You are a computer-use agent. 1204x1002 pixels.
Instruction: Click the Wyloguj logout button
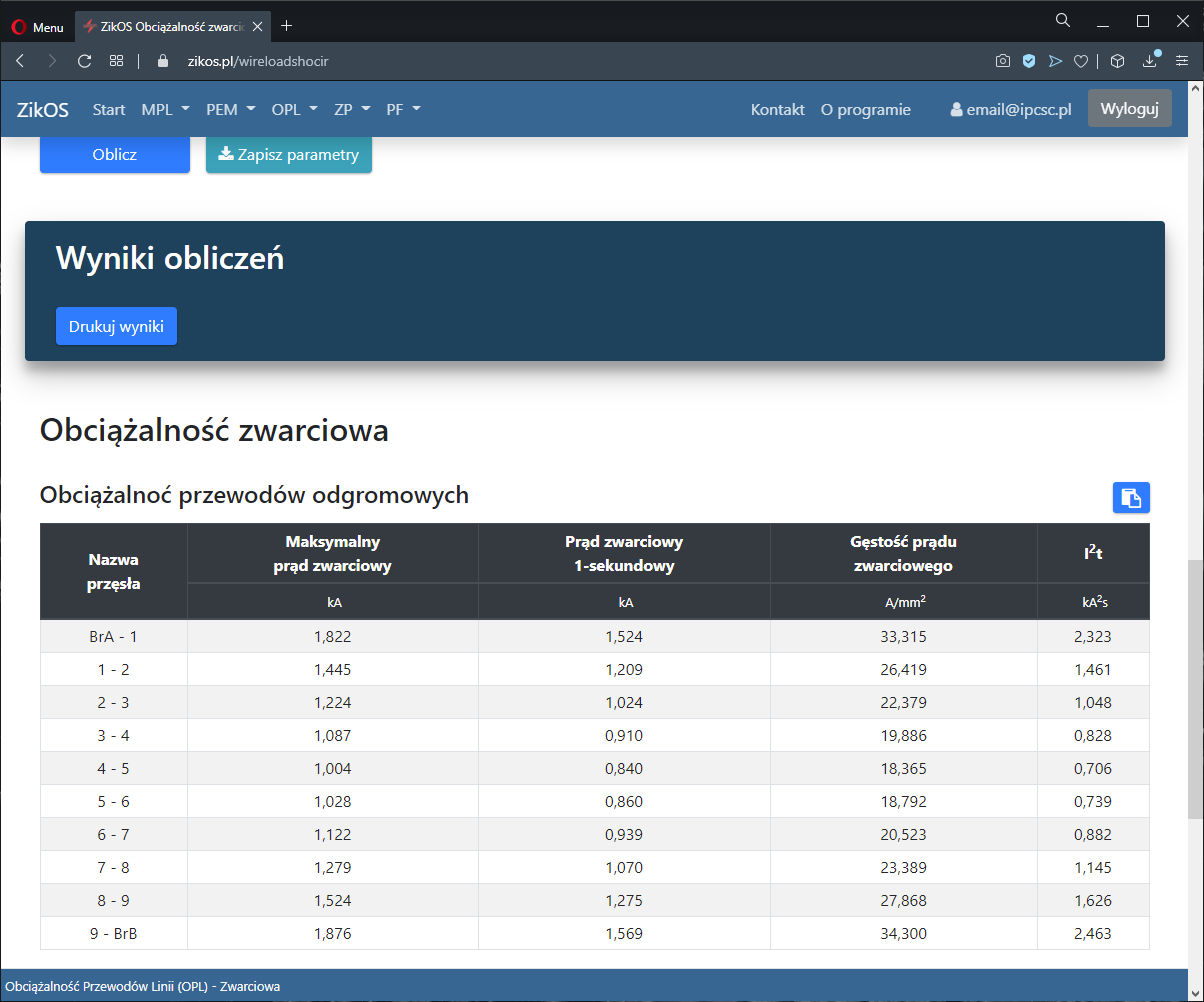[1129, 109]
